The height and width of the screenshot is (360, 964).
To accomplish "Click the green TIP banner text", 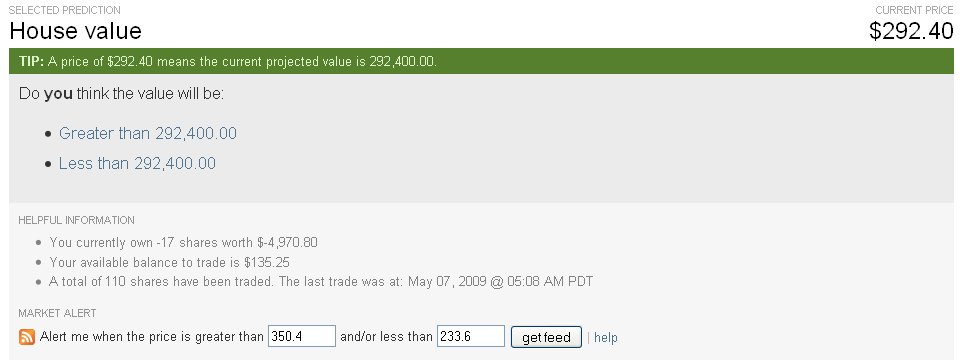I will (228, 61).
